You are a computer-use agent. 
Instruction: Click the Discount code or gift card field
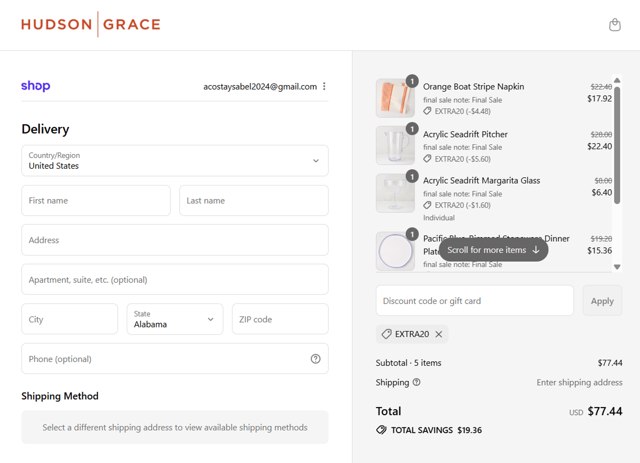(474, 301)
